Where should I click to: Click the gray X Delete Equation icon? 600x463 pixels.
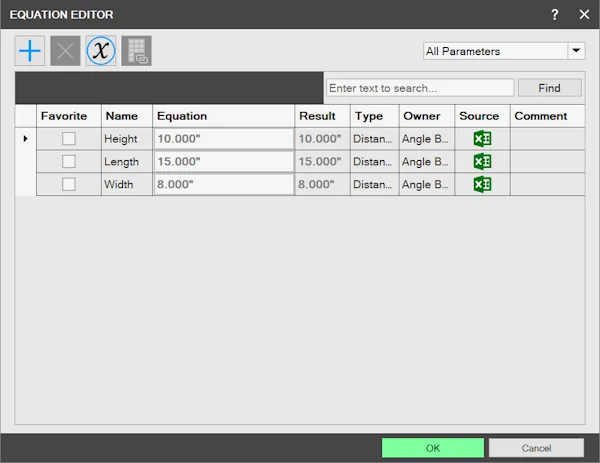click(65, 51)
